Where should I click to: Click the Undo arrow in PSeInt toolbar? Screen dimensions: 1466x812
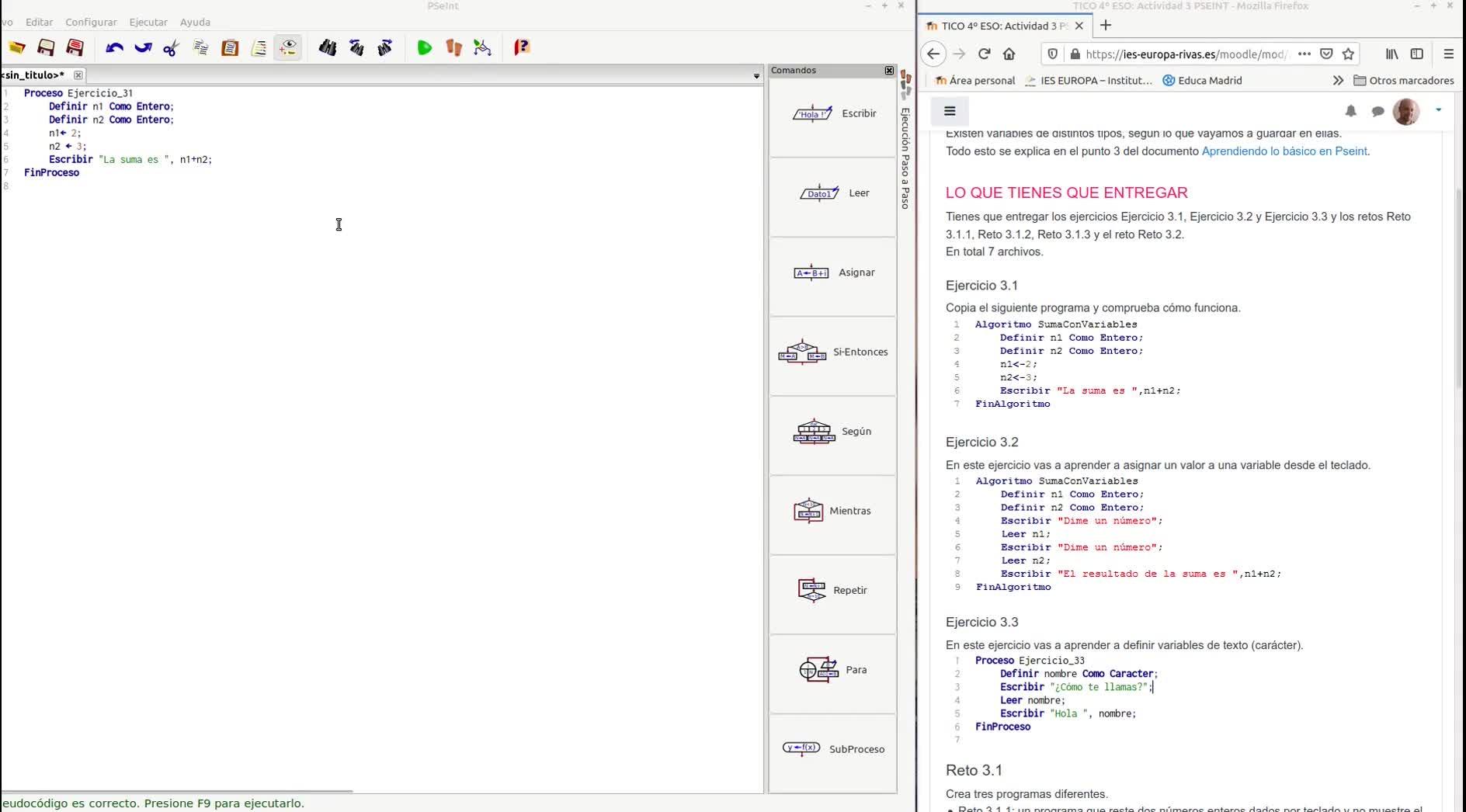click(114, 48)
